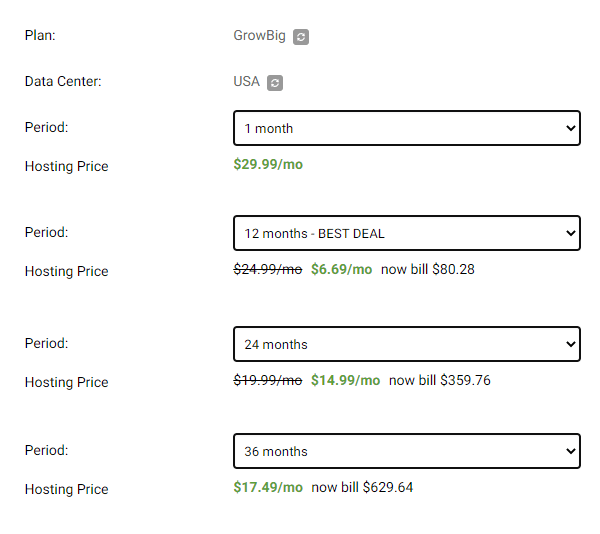Click the "Data Center:" label
This screenshot has width=600, height=534.
click(63, 82)
